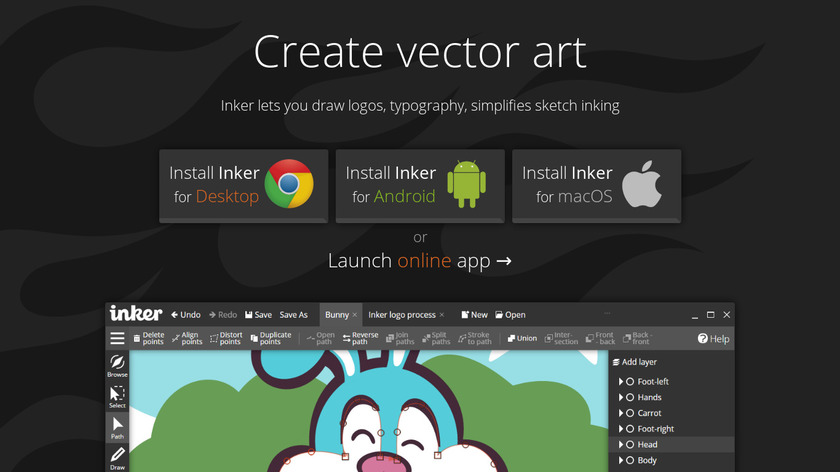Click Install Inker for Desktop button
The width and height of the screenshot is (840, 472).
(243, 185)
